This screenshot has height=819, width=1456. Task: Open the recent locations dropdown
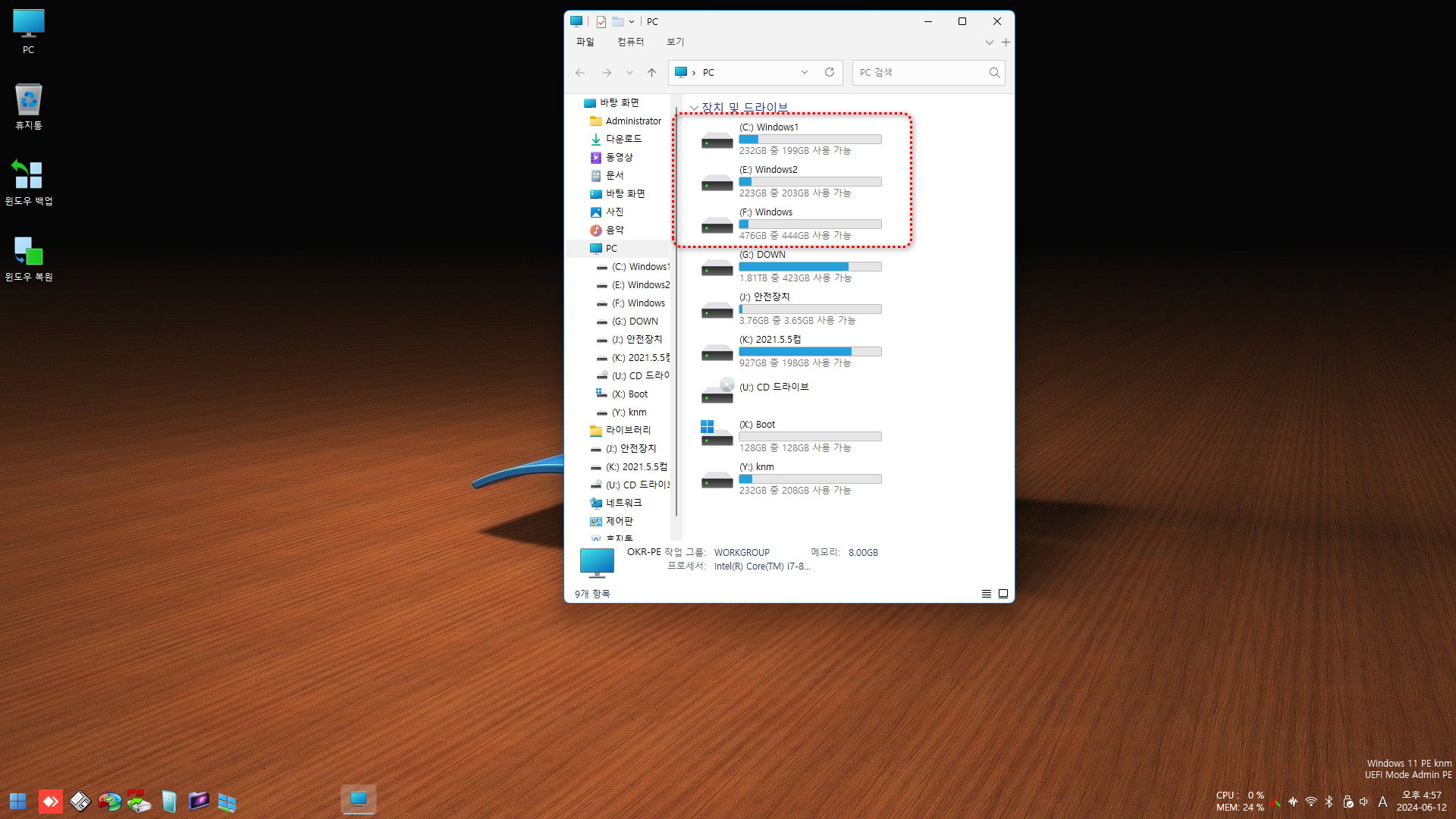(x=629, y=72)
